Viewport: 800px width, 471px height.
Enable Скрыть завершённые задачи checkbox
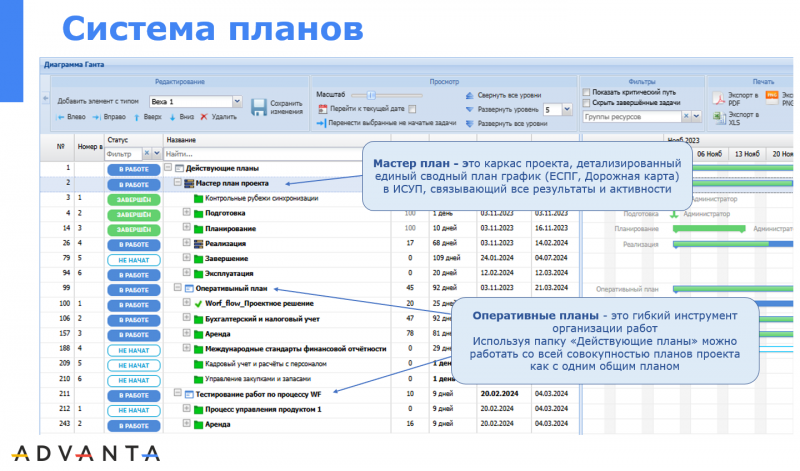pos(586,103)
